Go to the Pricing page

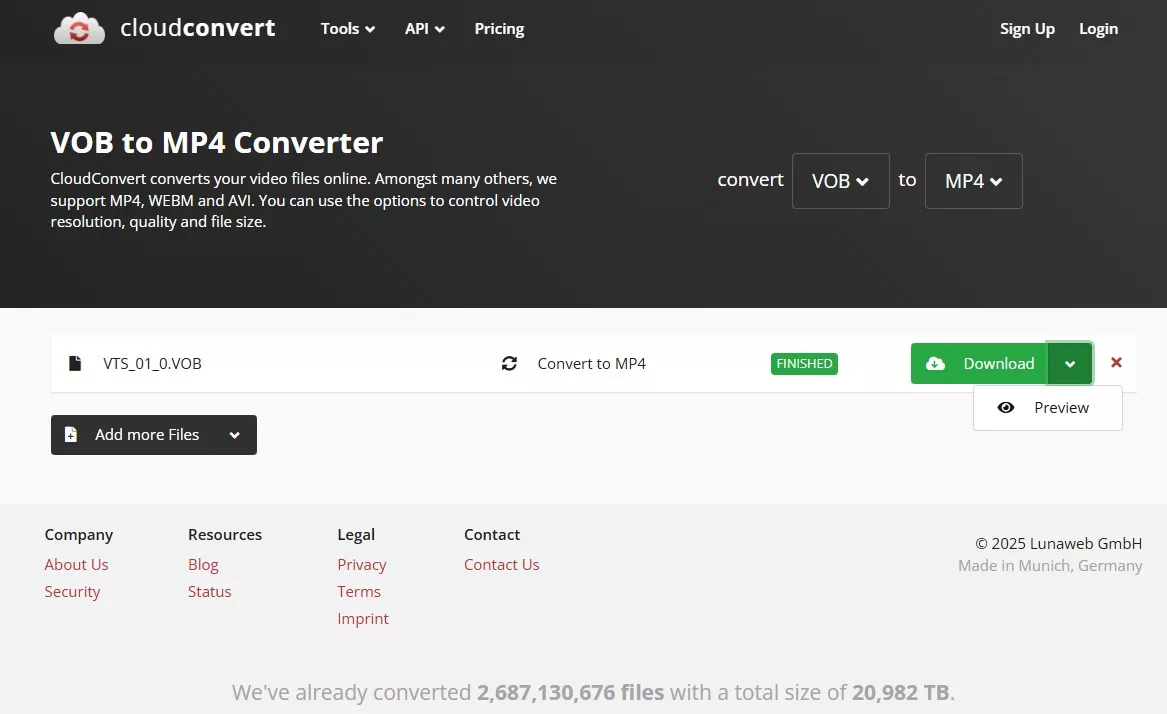499,29
